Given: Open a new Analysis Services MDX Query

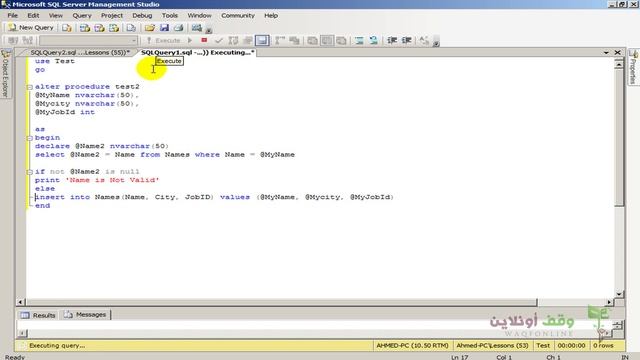Looking at the screenshot, I should pyautogui.click(x=84, y=28).
